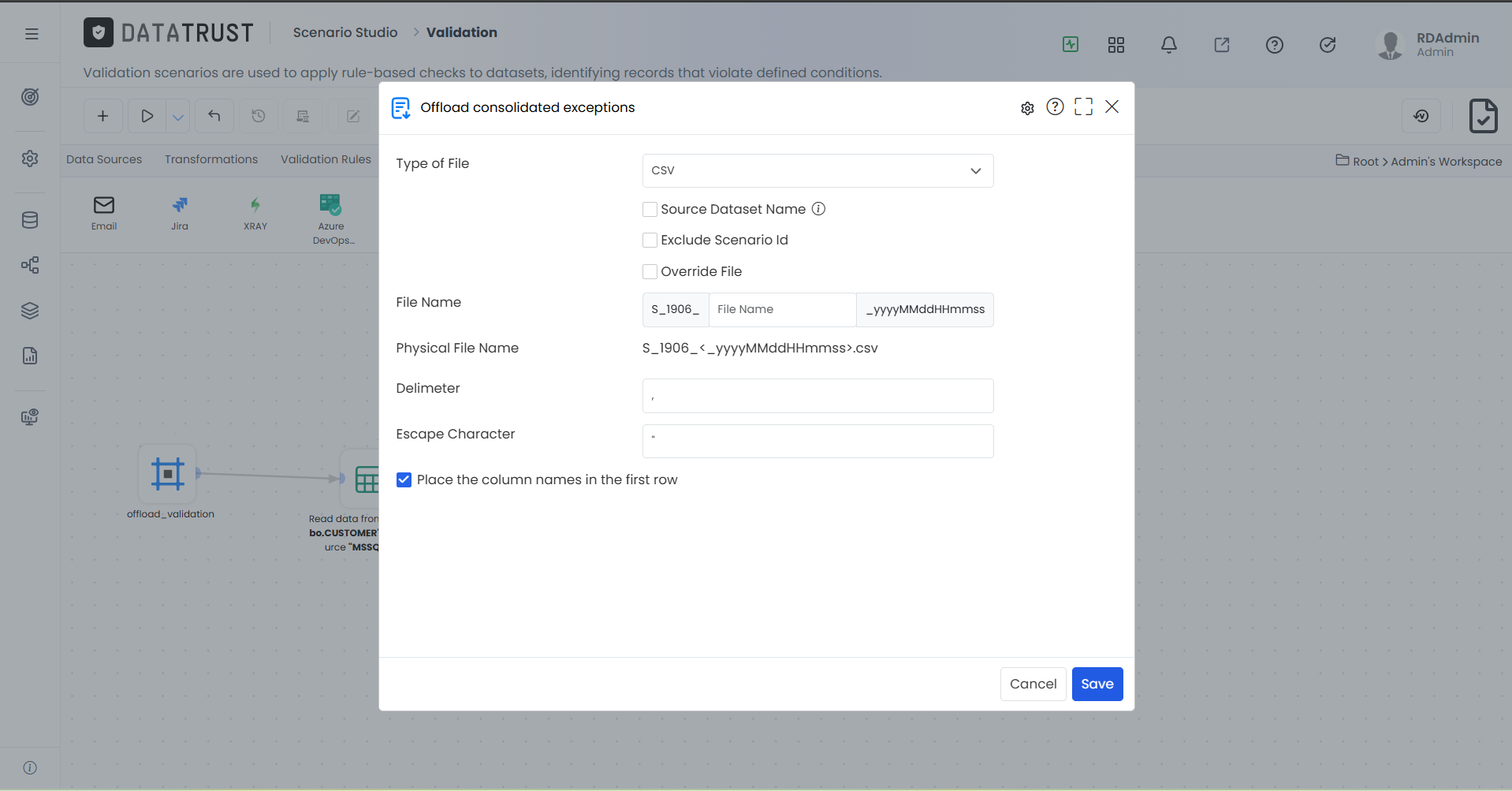Click the external link icon in header
The height and width of the screenshot is (791, 1512).
tap(1221, 45)
